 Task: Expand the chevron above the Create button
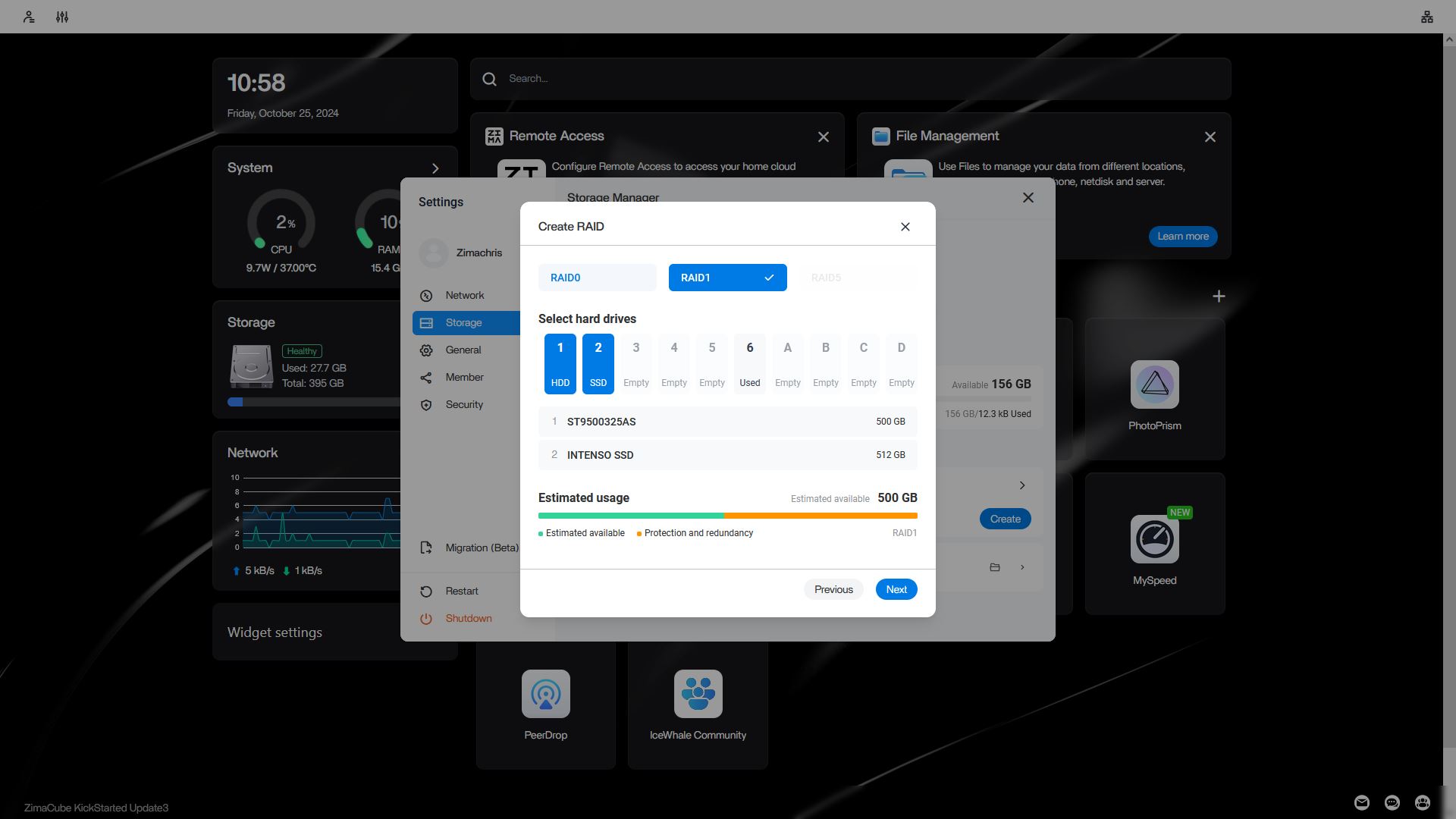coord(1022,485)
